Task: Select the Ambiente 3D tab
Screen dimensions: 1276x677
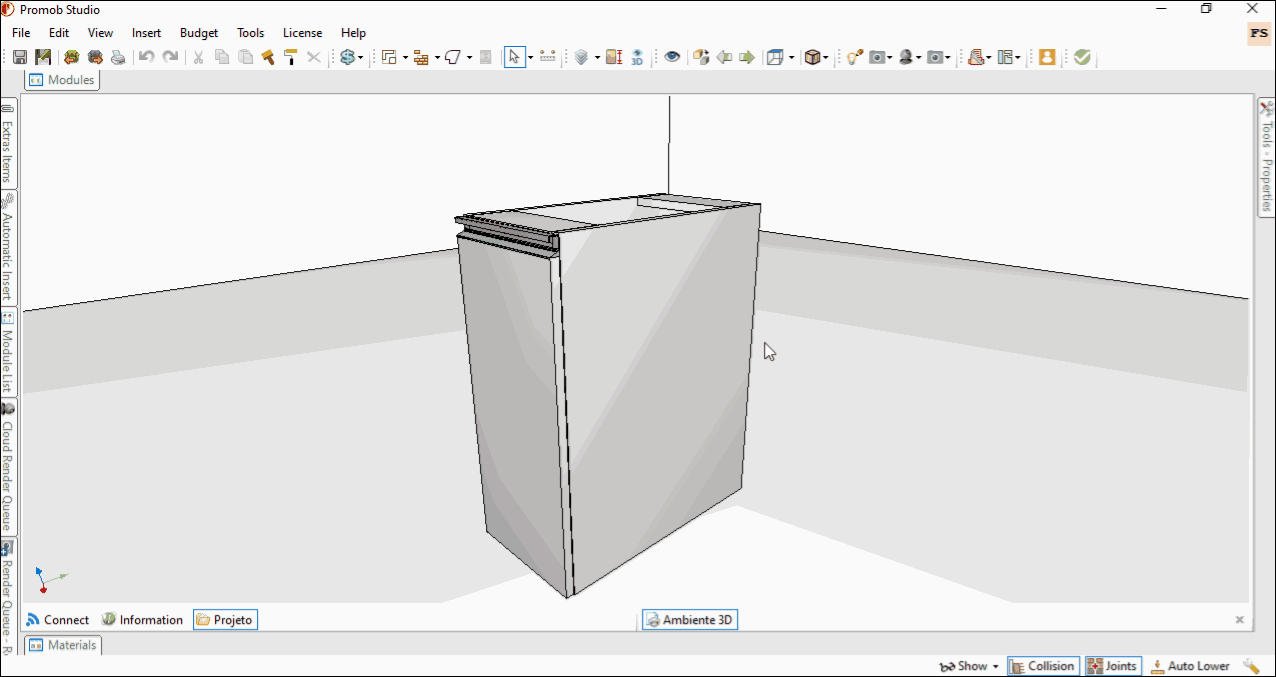Action: click(x=689, y=620)
